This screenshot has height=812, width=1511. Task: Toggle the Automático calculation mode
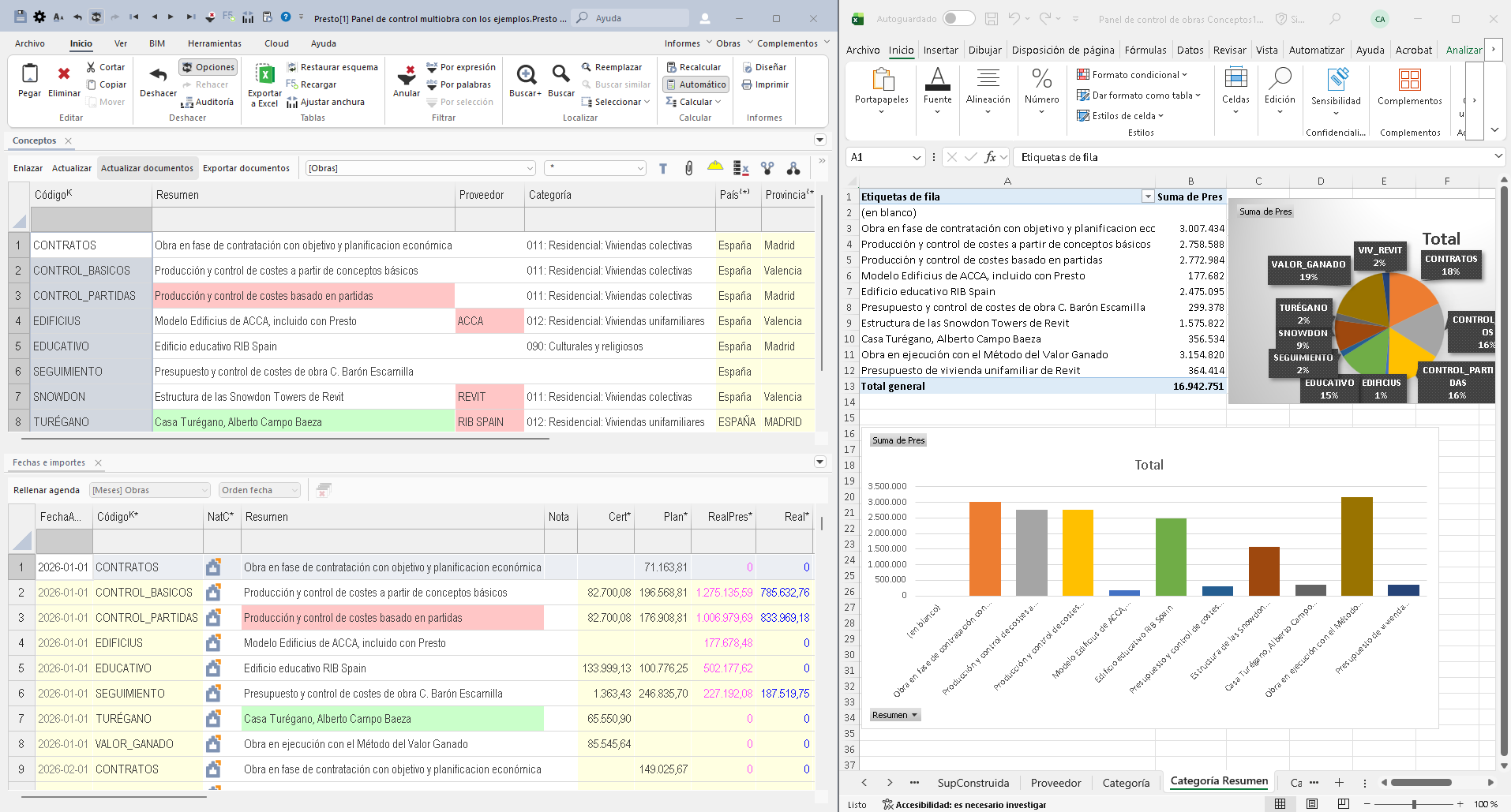coord(696,84)
